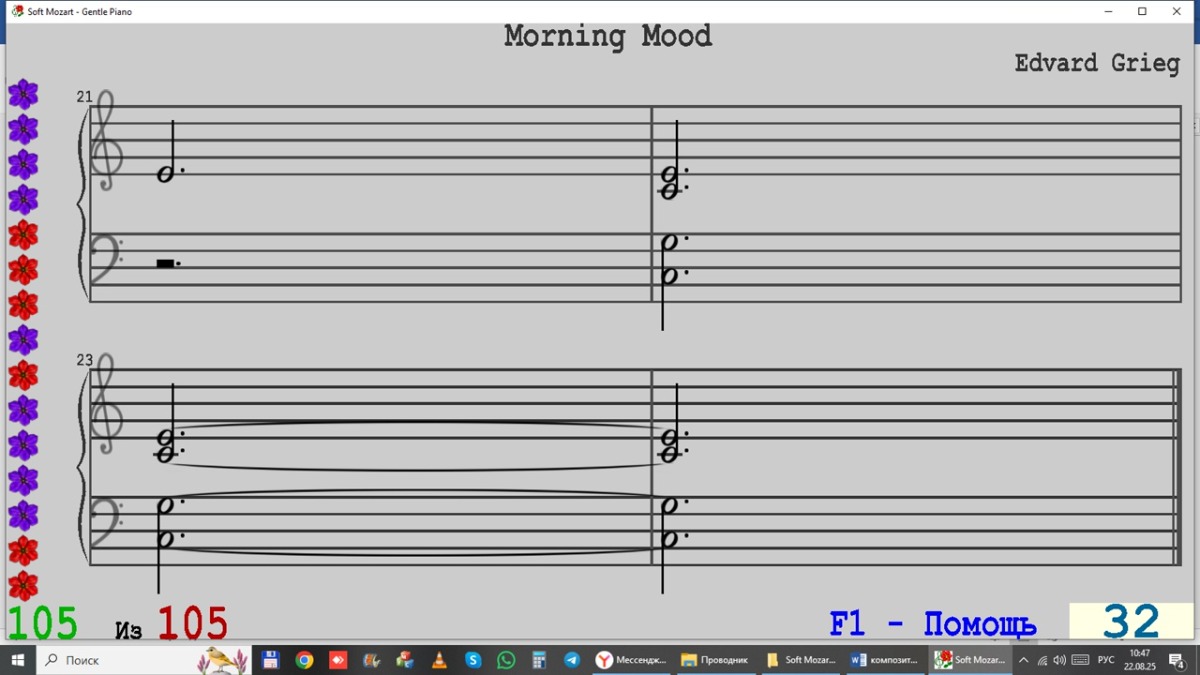Click measure number 23
The height and width of the screenshot is (675, 1200).
pyautogui.click(x=84, y=360)
